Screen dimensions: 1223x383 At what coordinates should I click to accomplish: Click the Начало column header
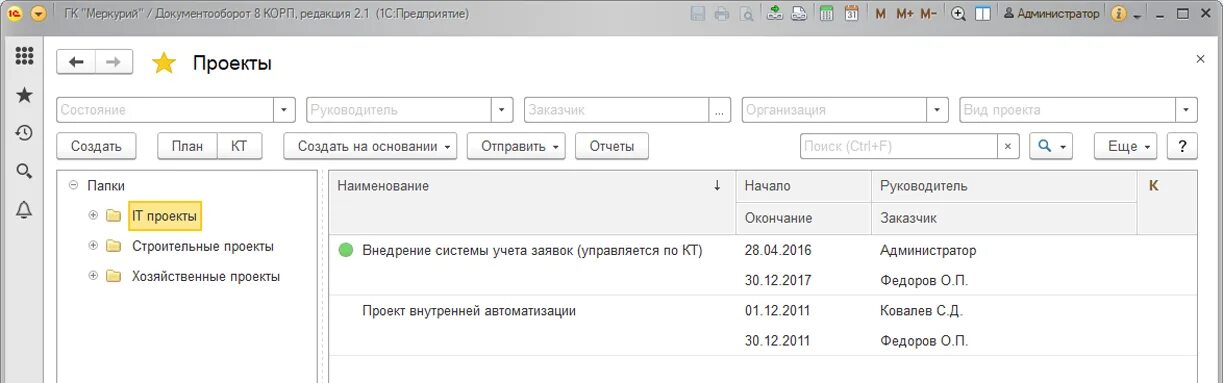[x=803, y=186]
